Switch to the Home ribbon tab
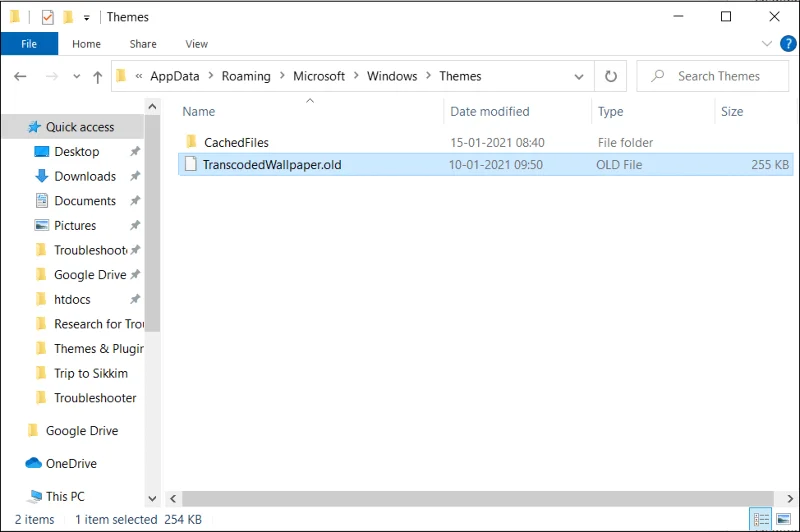This screenshot has width=800, height=532. (86, 44)
